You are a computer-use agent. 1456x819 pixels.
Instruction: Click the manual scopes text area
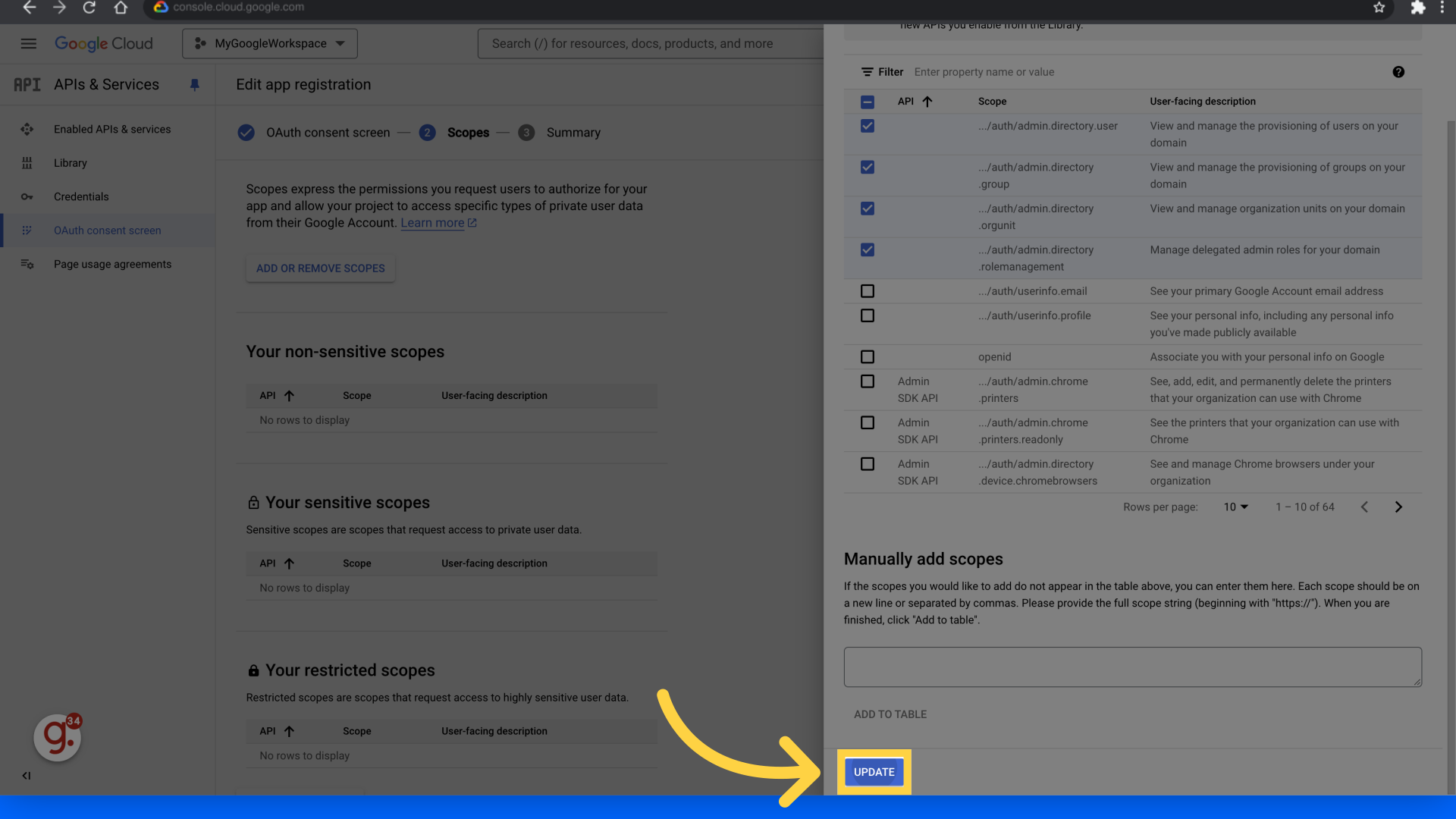[x=1132, y=667]
